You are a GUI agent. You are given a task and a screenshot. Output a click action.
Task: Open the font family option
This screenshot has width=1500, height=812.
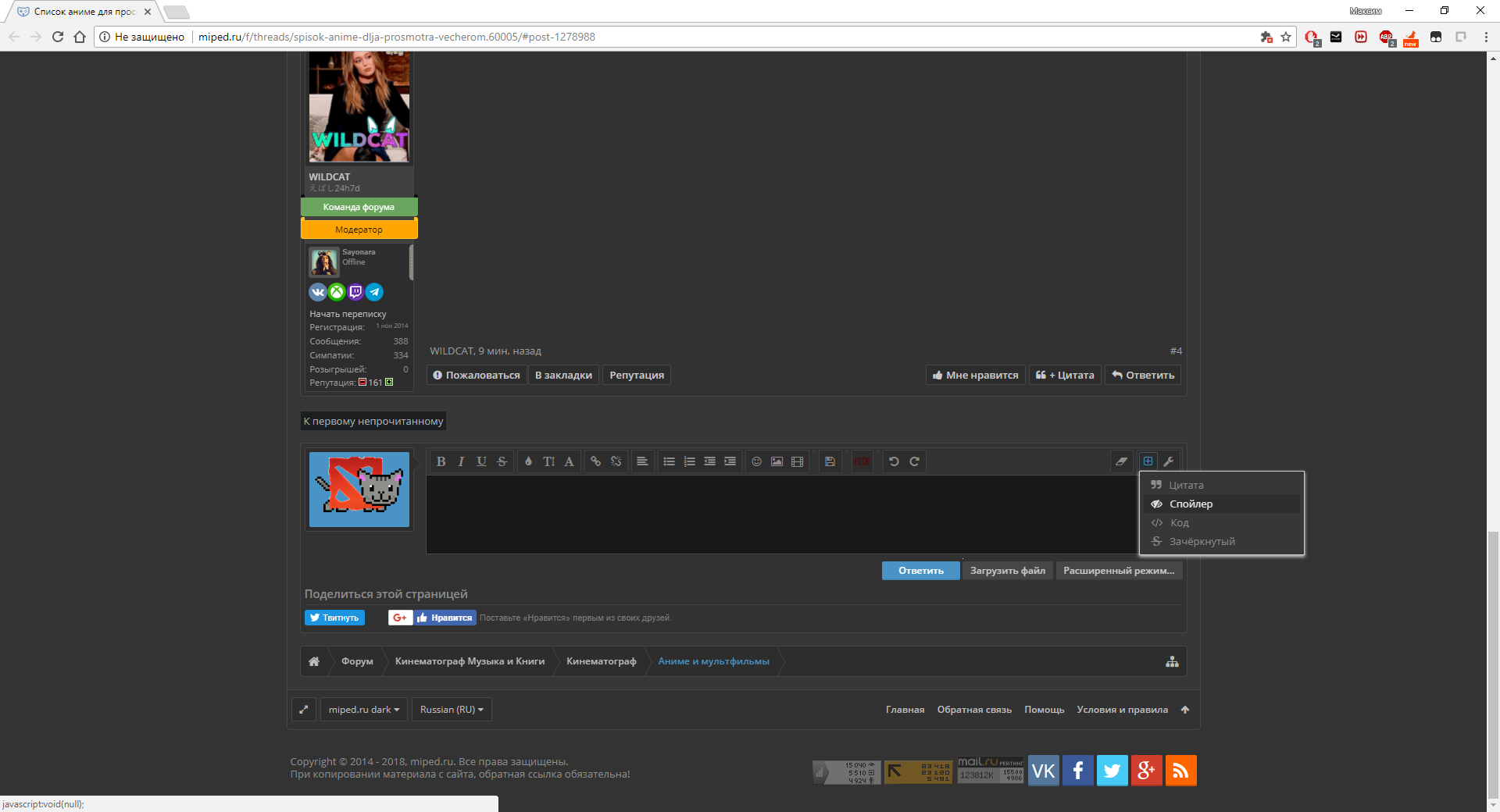coord(569,461)
